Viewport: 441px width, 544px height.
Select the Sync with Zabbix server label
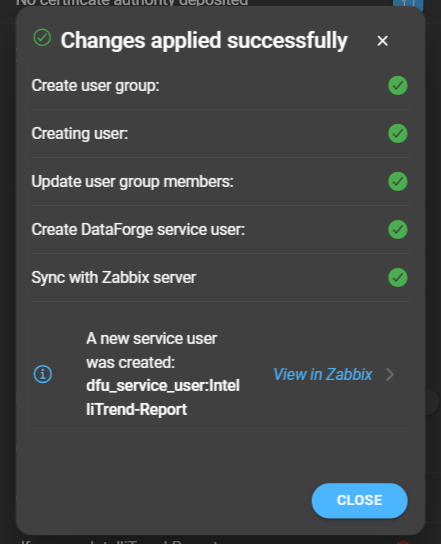114,278
